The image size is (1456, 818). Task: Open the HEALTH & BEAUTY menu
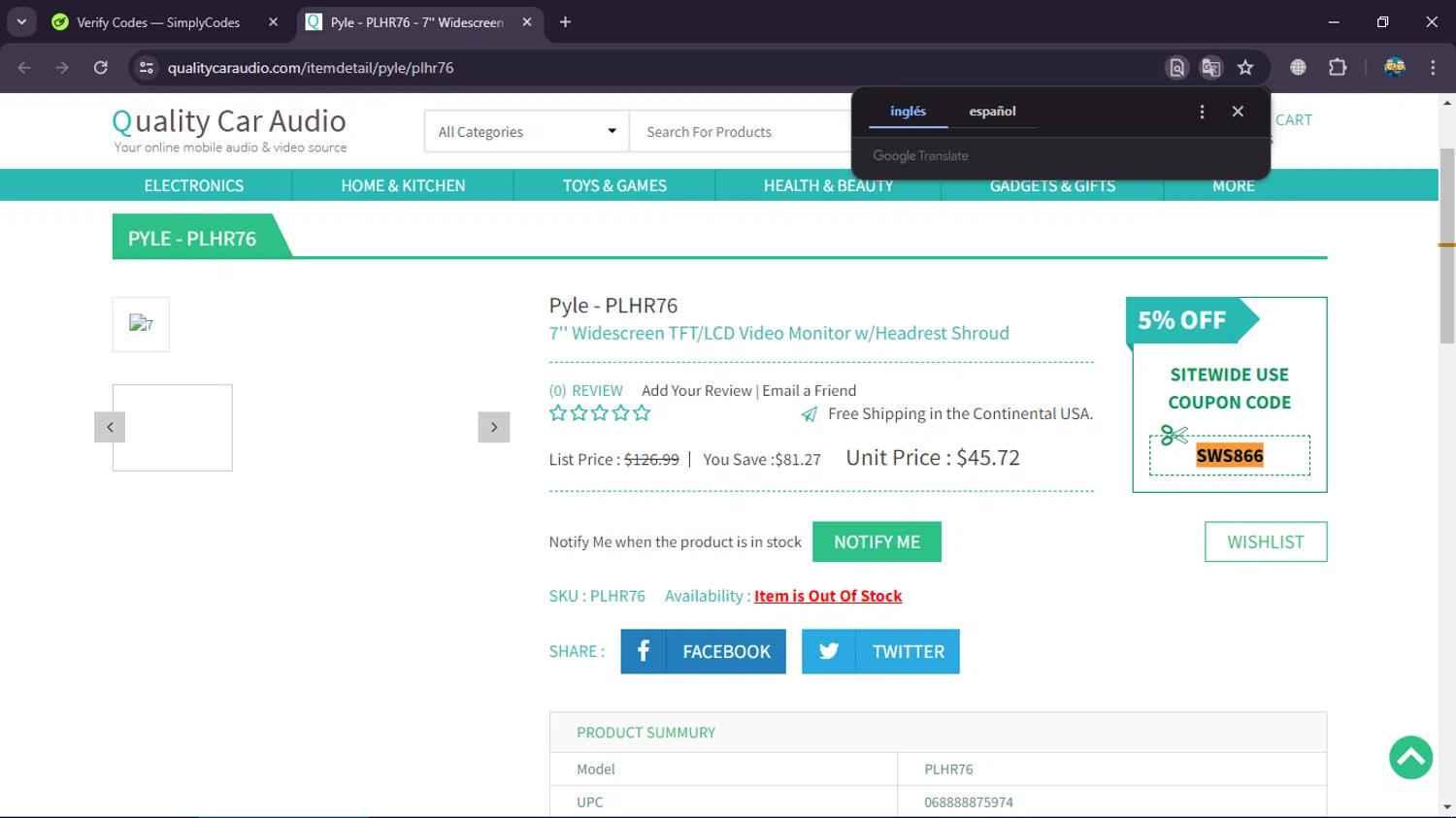pyautogui.click(x=828, y=185)
